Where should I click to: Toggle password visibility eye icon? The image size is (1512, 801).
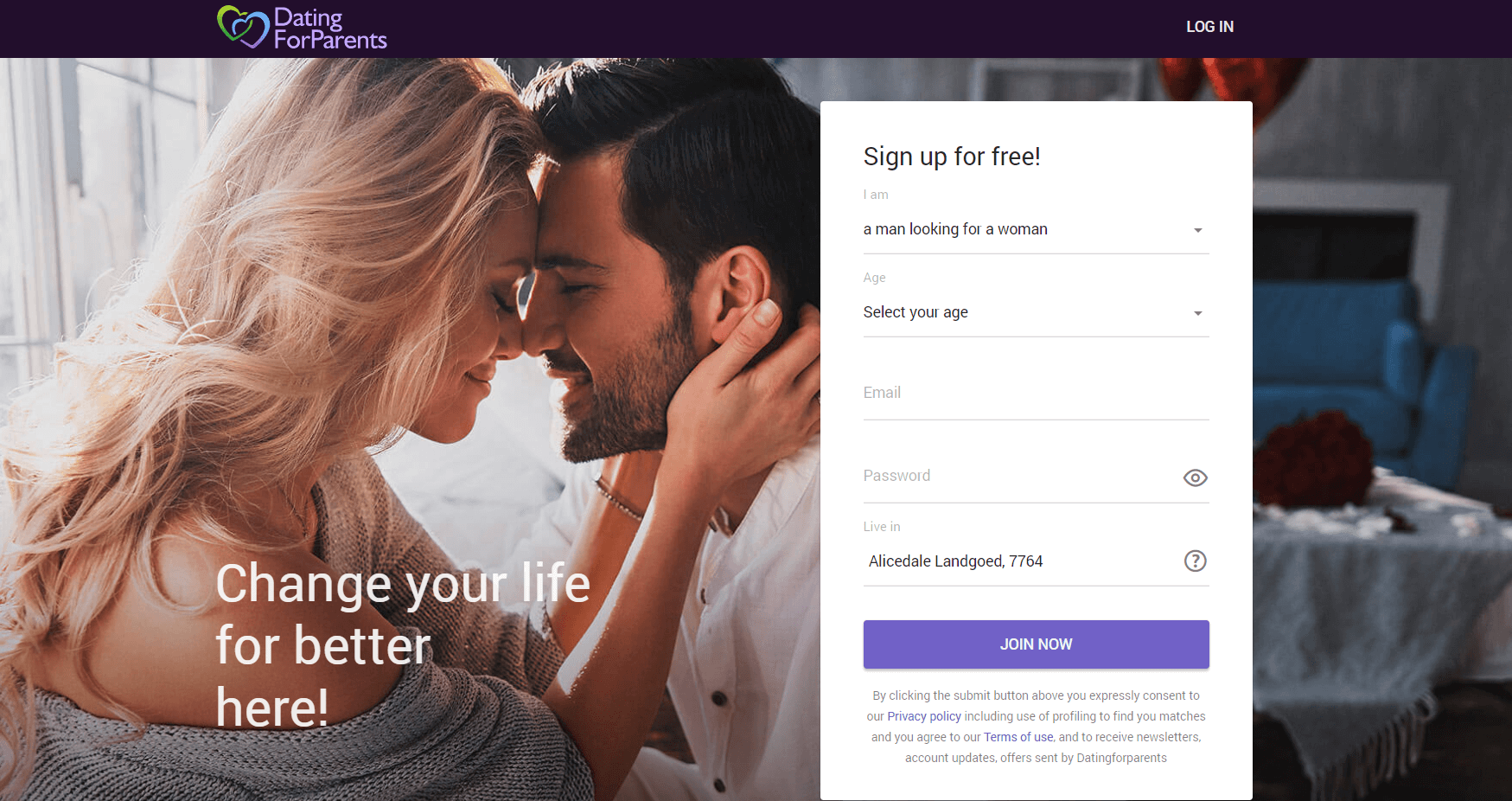click(1195, 477)
